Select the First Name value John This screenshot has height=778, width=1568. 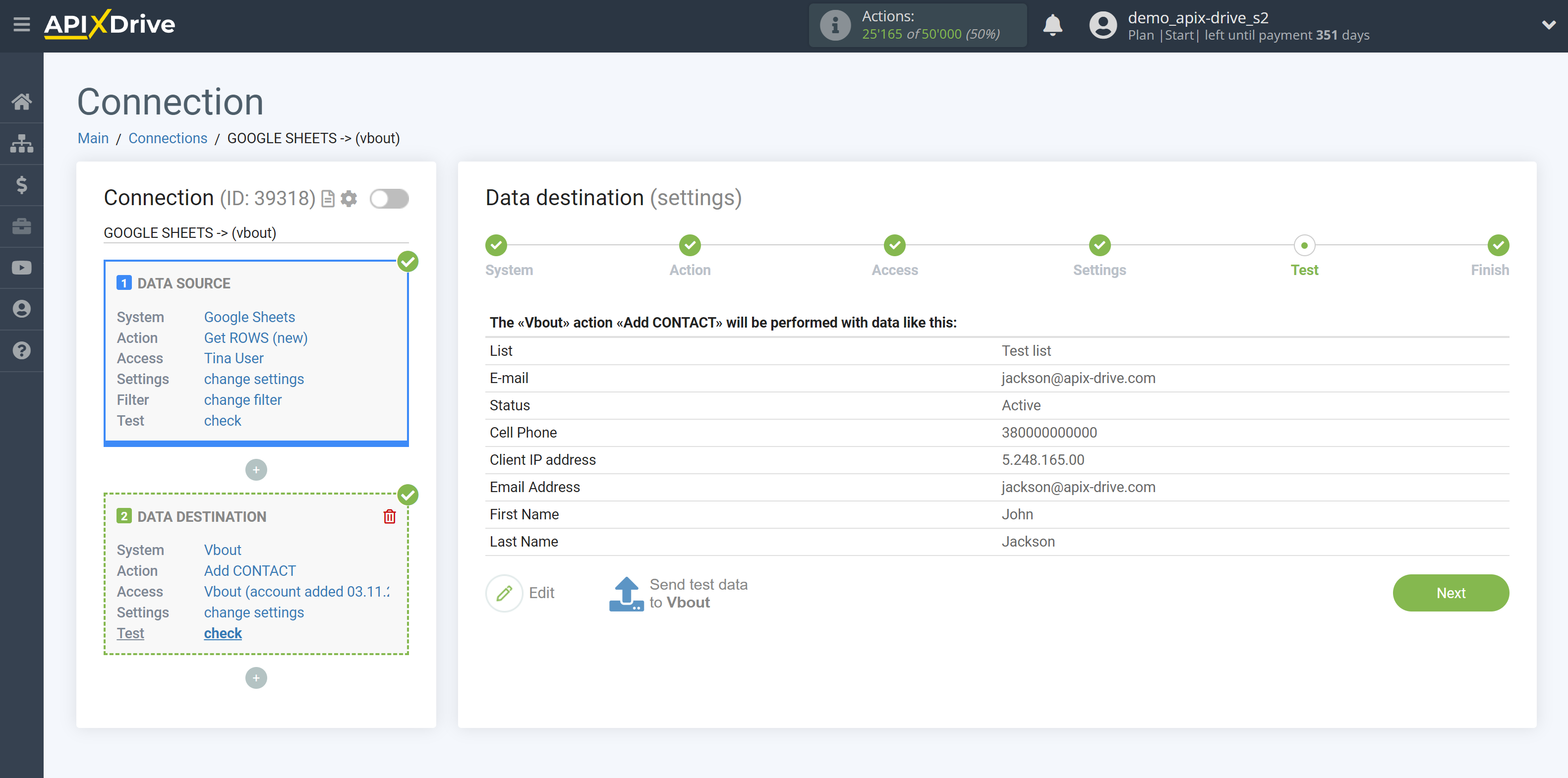(1017, 514)
